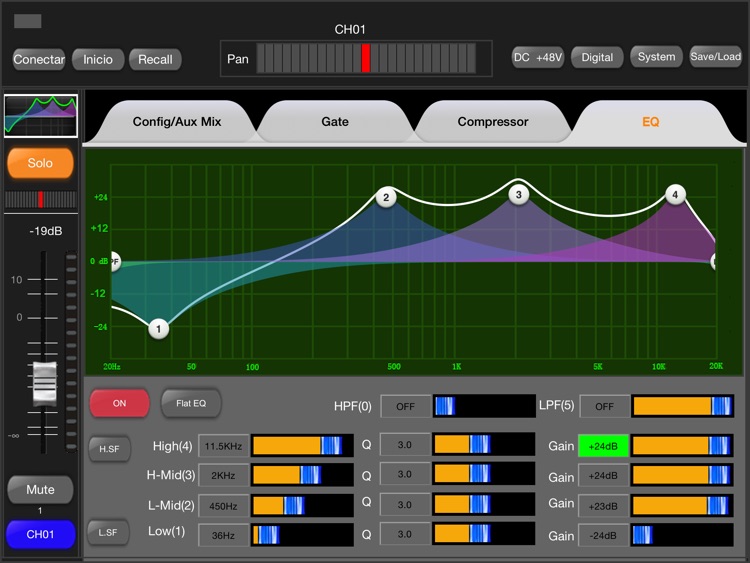
Task: Click the 36Hz frequency field
Action: [223, 536]
